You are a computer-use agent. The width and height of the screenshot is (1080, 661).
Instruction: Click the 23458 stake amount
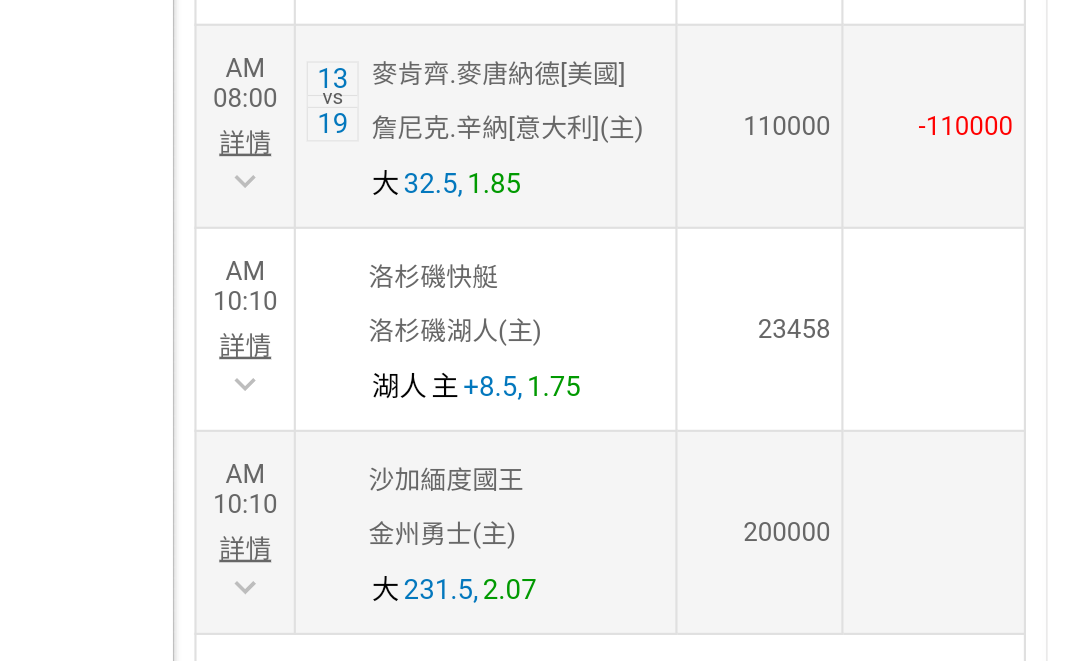(794, 329)
